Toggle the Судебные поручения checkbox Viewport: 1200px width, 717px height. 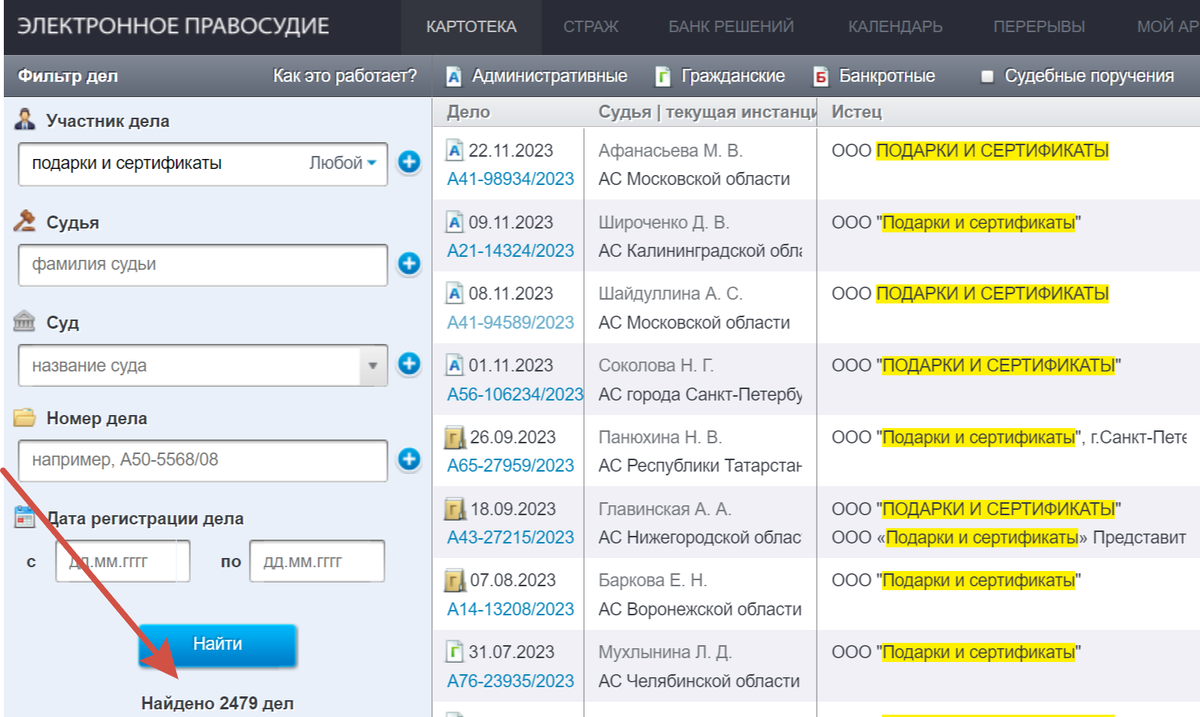987,77
